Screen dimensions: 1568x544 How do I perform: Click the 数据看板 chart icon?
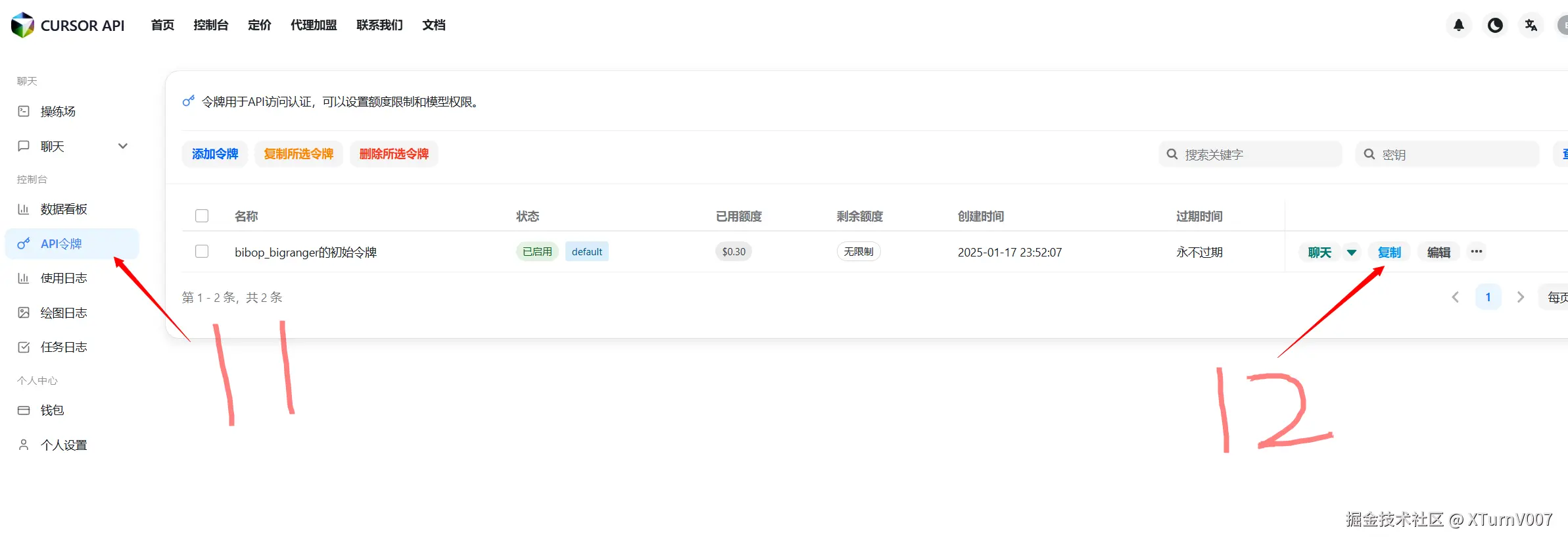tap(24, 209)
